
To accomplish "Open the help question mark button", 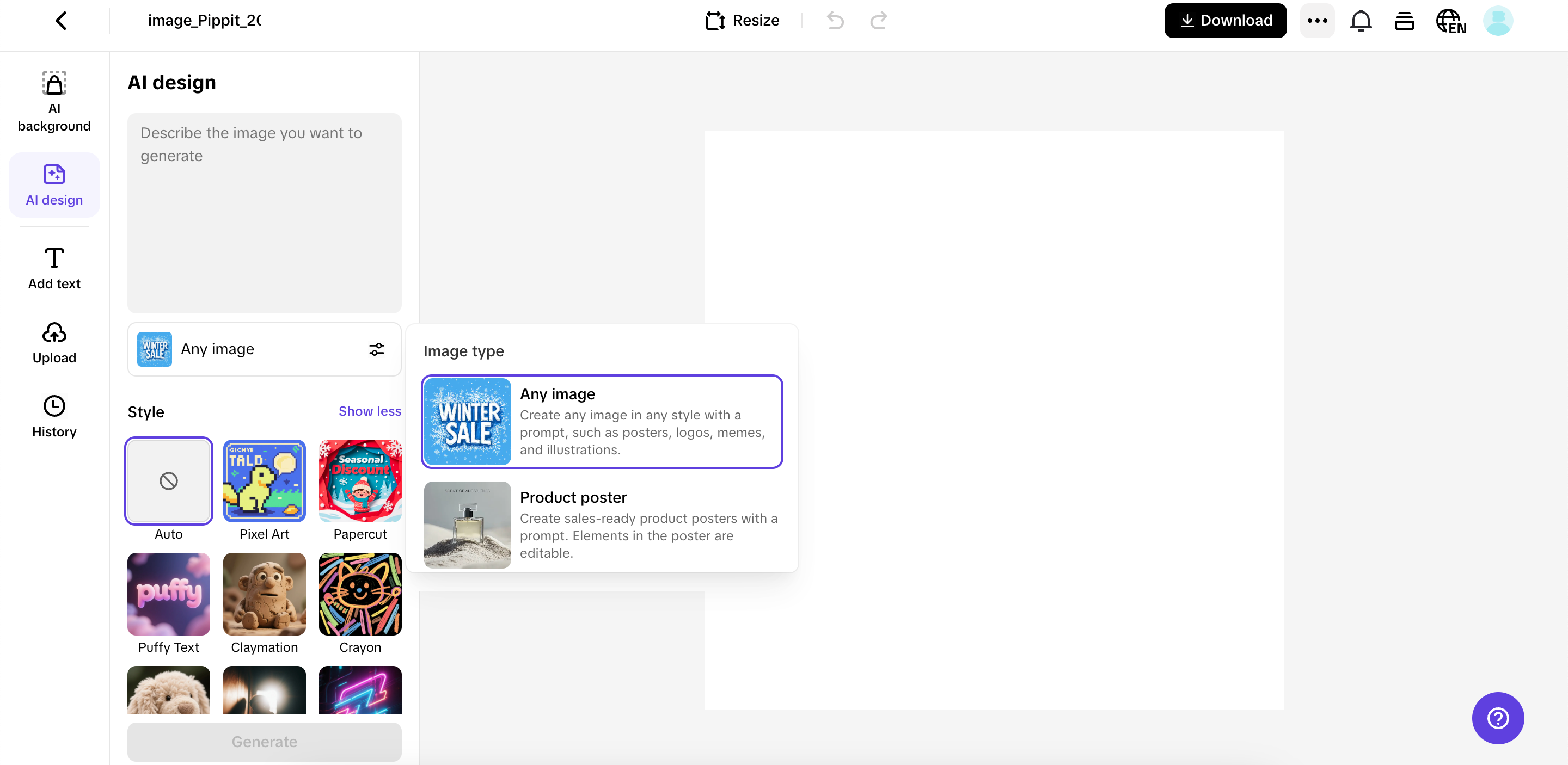I will coord(1497,718).
